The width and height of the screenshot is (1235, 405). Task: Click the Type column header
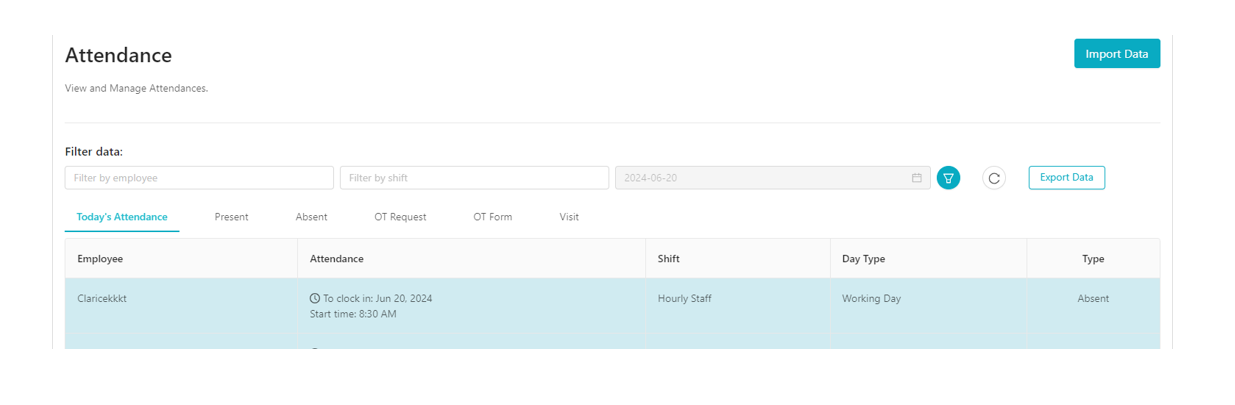click(x=1093, y=259)
